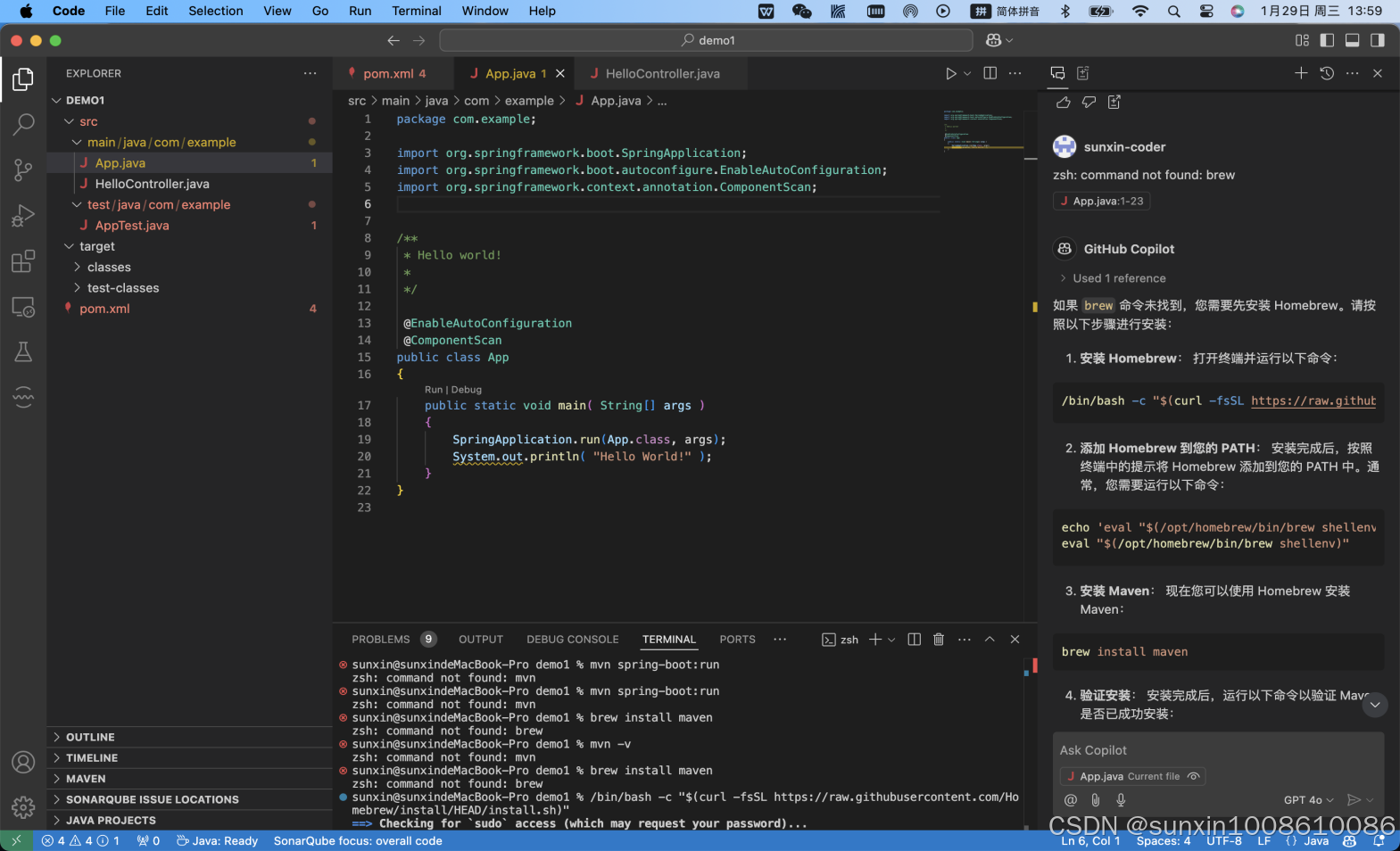The image size is (1400, 851).
Task: Open the Apple menu
Action: click(x=25, y=11)
